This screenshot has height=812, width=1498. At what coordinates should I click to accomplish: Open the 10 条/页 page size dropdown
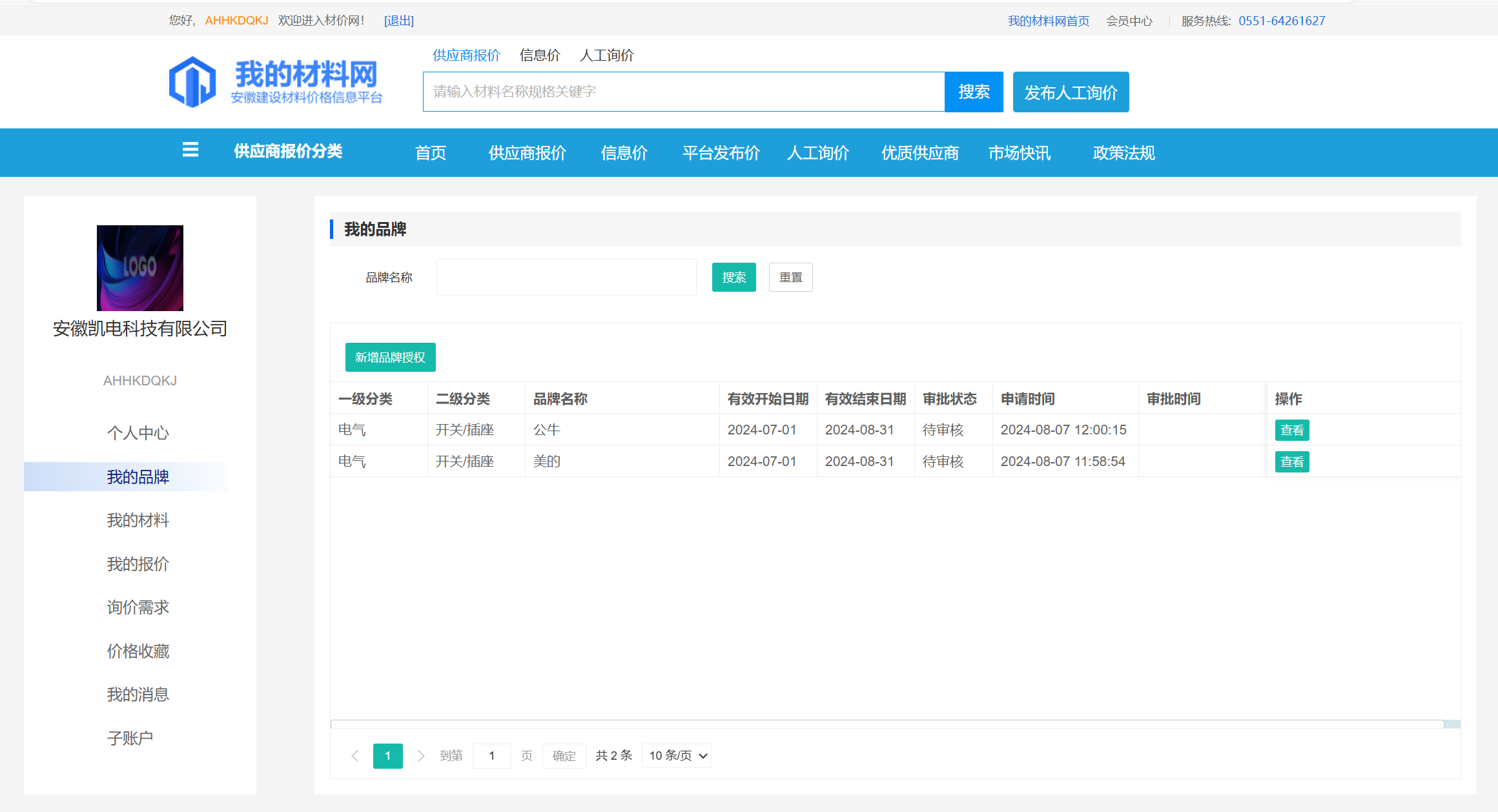click(677, 756)
